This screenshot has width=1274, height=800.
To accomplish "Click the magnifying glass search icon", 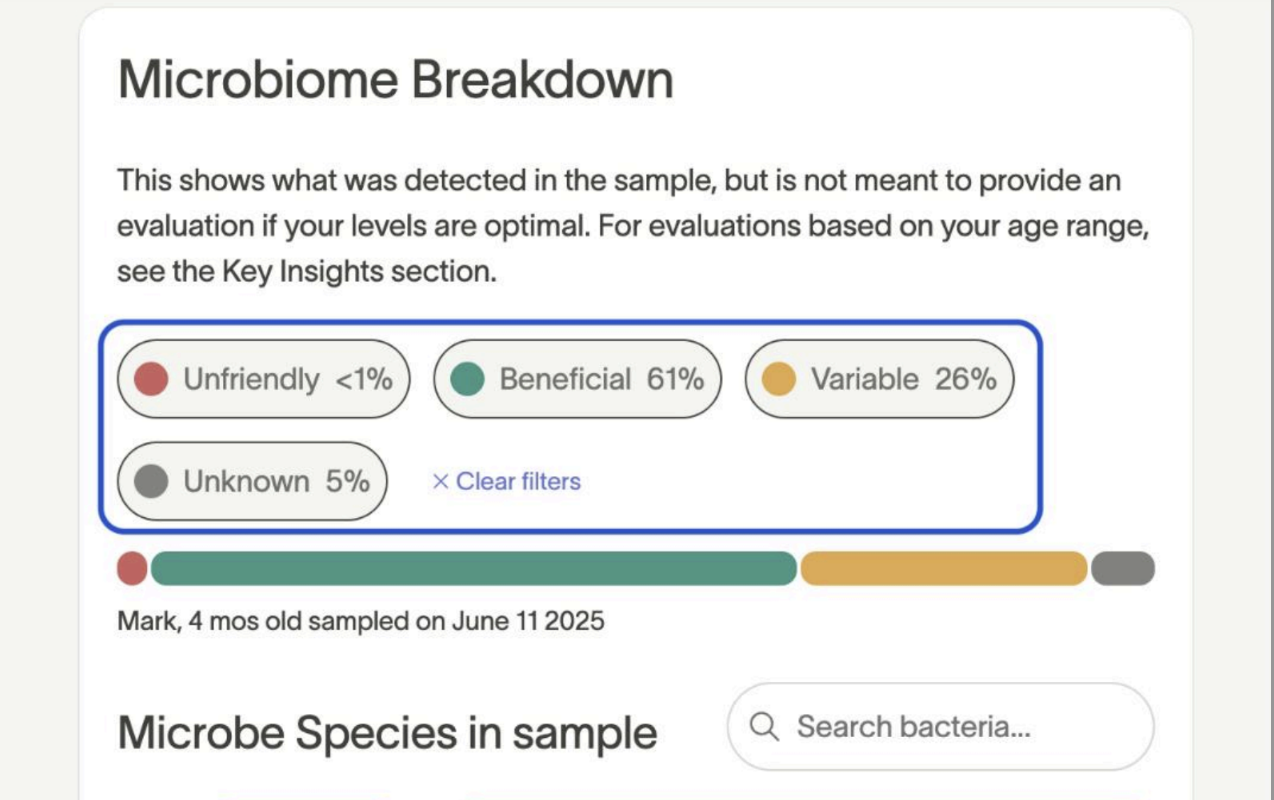I will point(764,727).
